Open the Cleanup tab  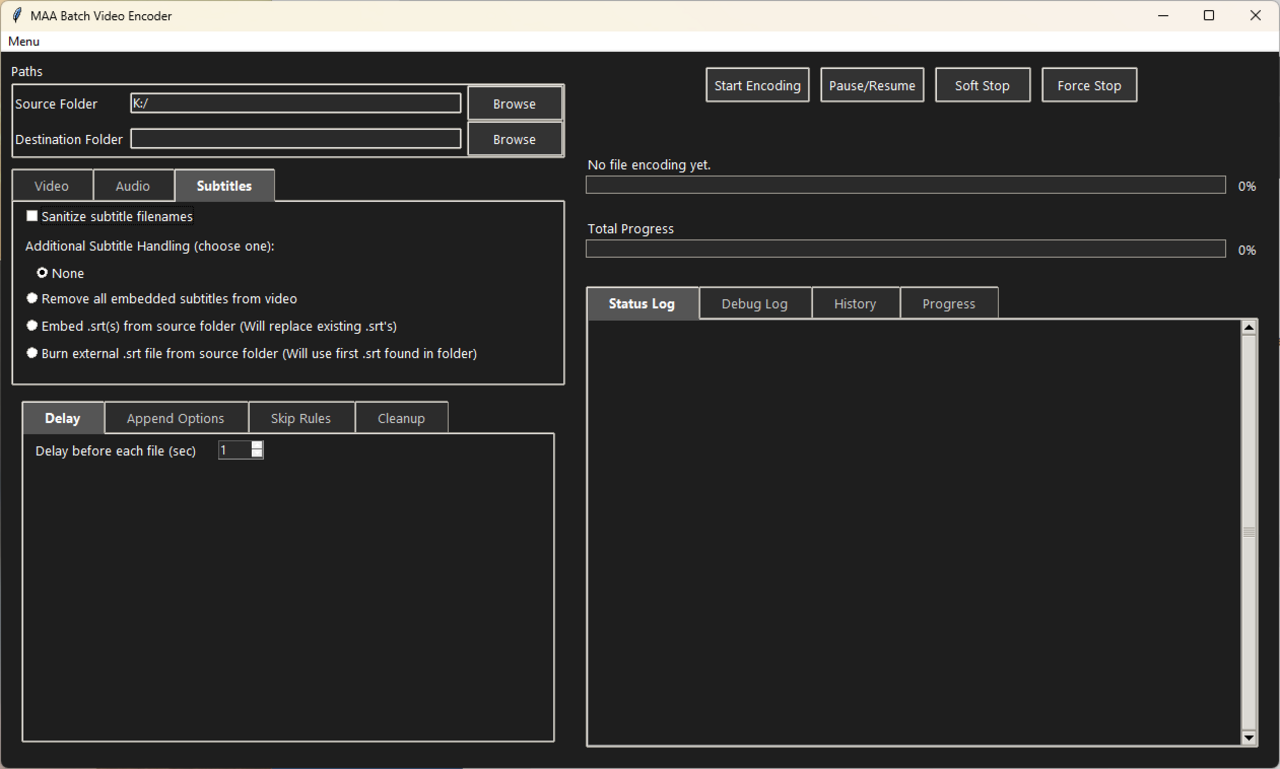[x=401, y=418]
